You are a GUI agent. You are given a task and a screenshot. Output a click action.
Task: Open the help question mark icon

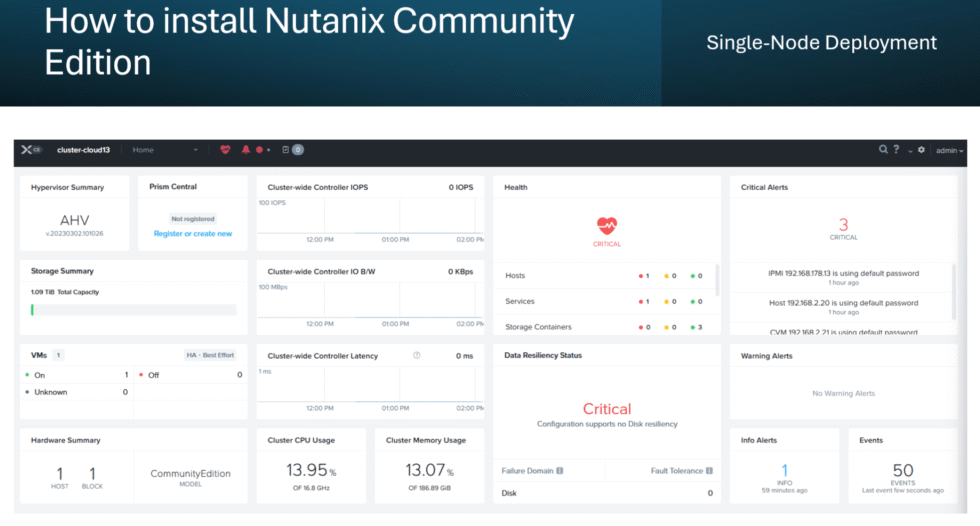pyautogui.click(x=896, y=149)
